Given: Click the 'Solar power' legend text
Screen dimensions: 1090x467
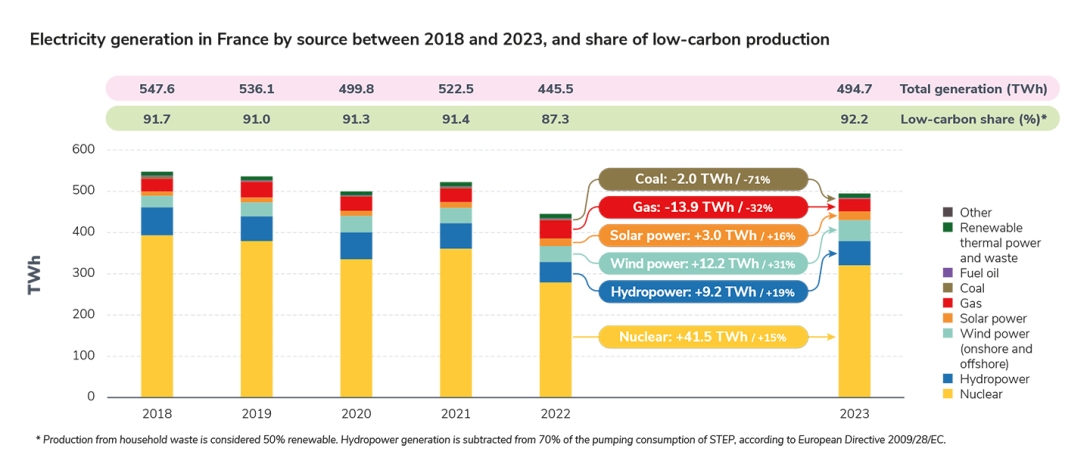Looking at the screenshot, I should 993,319.
